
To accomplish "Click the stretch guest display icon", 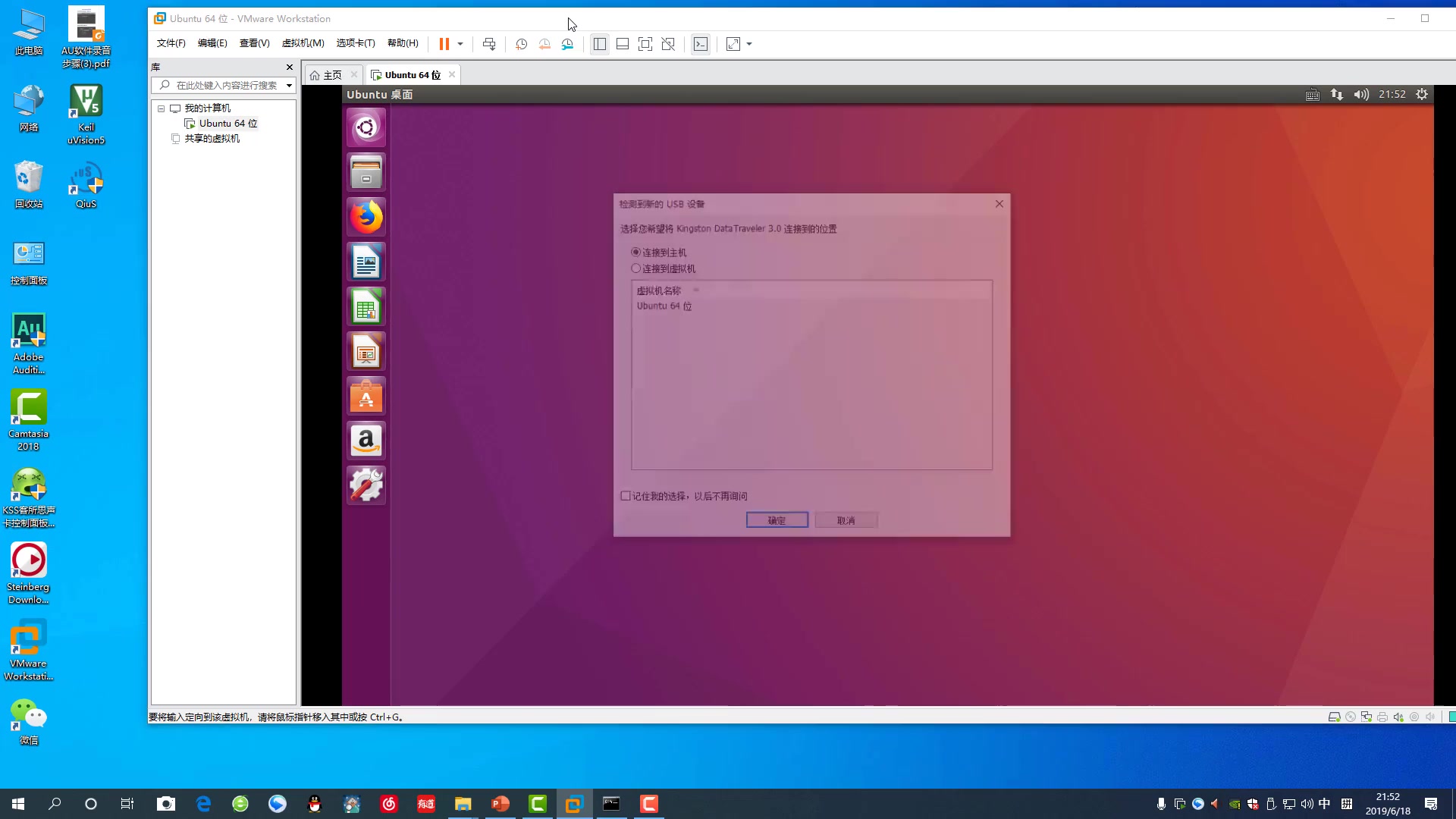I will click(733, 44).
